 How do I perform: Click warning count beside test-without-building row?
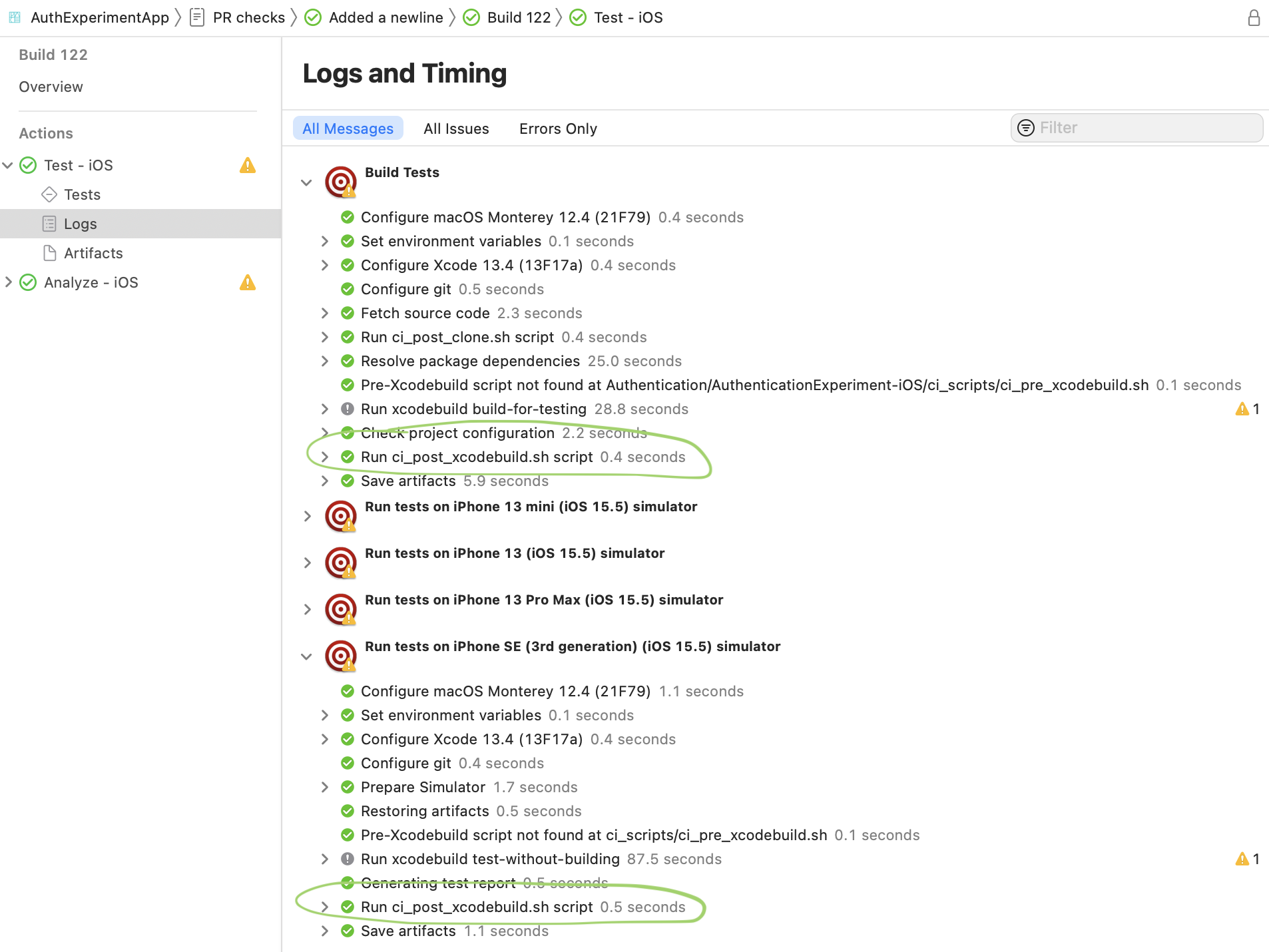click(x=1248, y=859)
